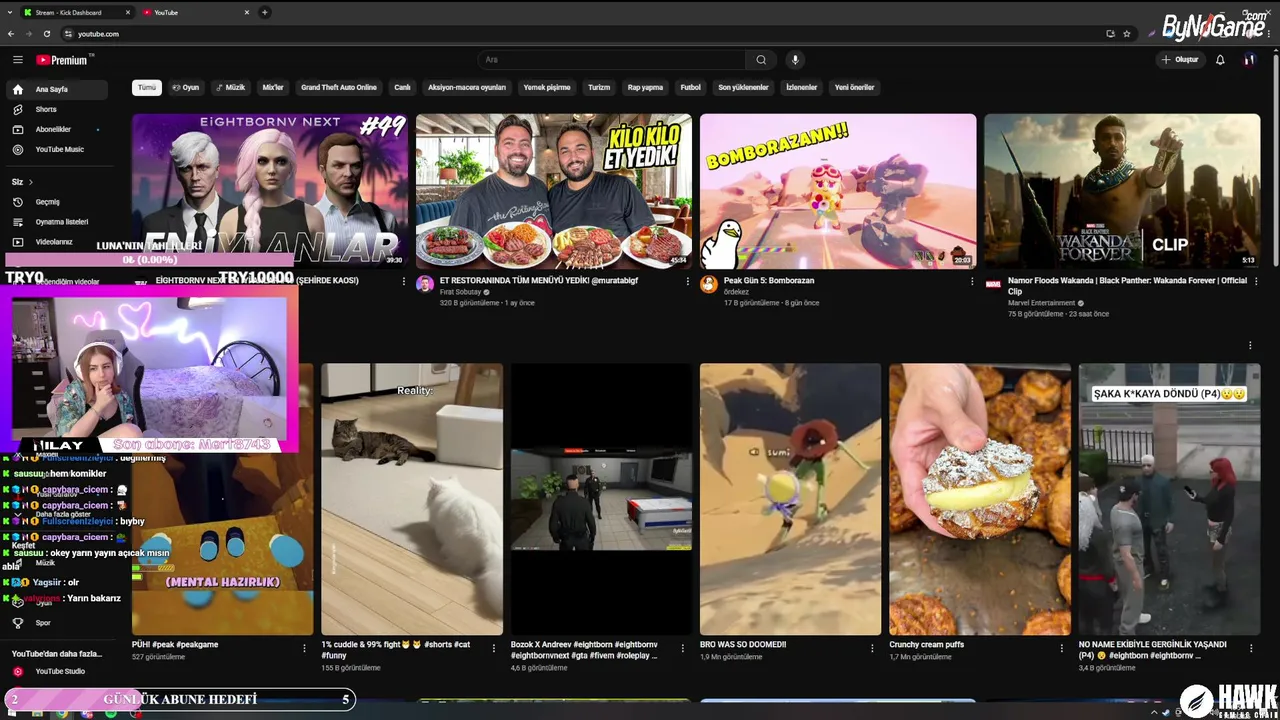The height and width of the screenshot is (720, 1280).
Task: Open the ŞAKA K*KAYA DÖNDÜ short
Action: (1169, 499)
